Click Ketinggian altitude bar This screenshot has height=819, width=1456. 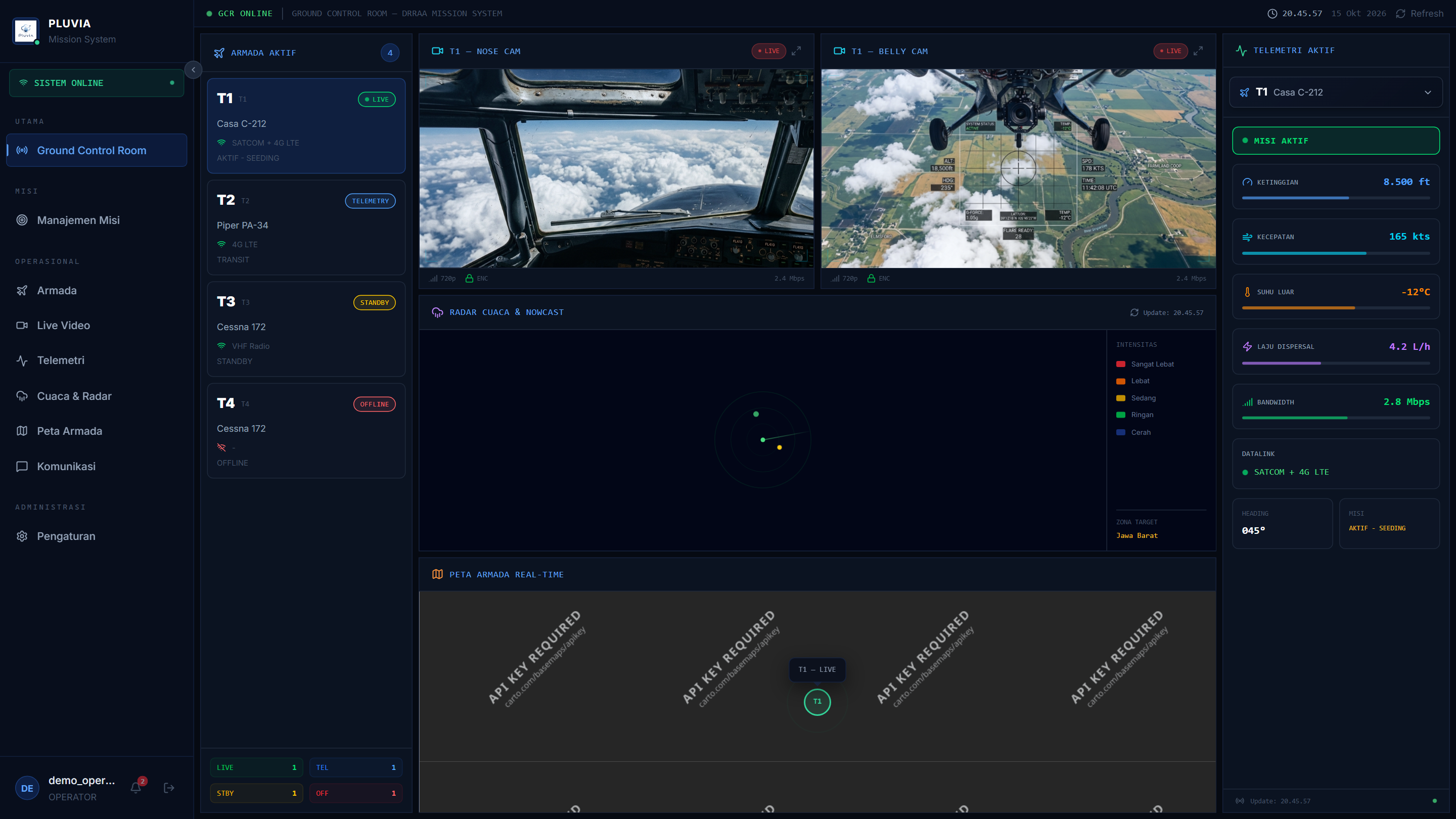pos(1336,198)
